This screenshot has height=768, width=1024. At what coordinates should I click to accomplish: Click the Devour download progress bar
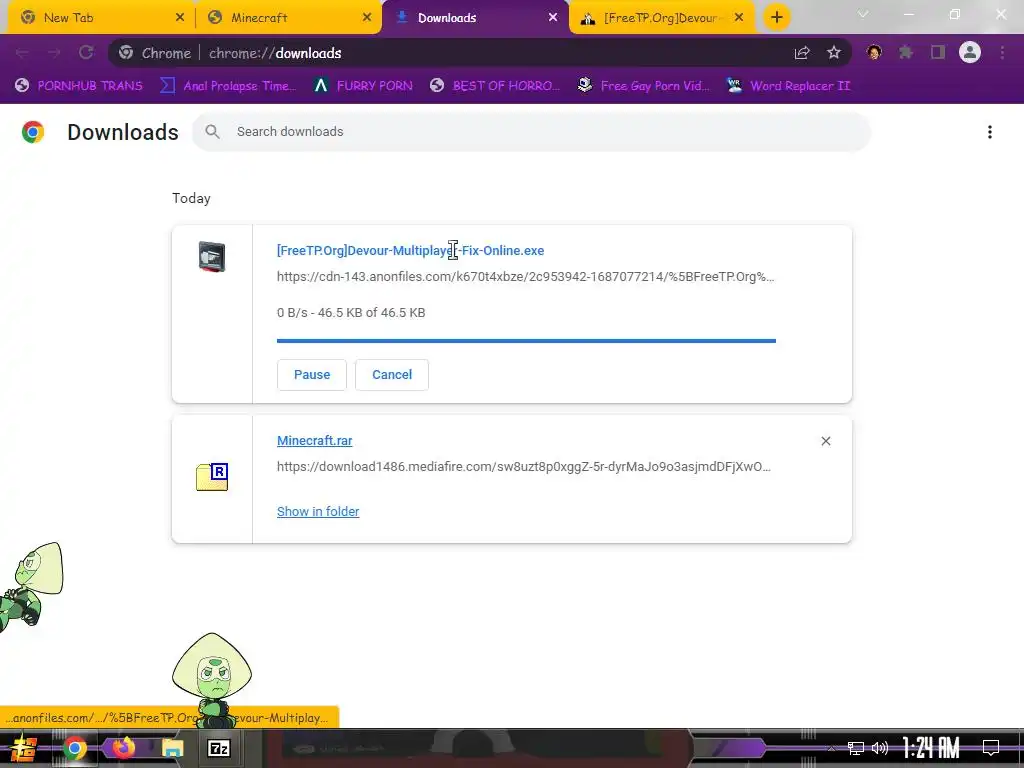(x=526, y=341)
